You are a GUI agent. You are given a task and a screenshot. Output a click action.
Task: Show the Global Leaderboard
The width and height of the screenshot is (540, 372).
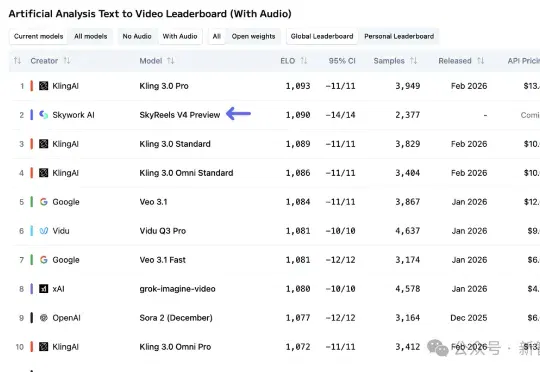pos(322,36)
